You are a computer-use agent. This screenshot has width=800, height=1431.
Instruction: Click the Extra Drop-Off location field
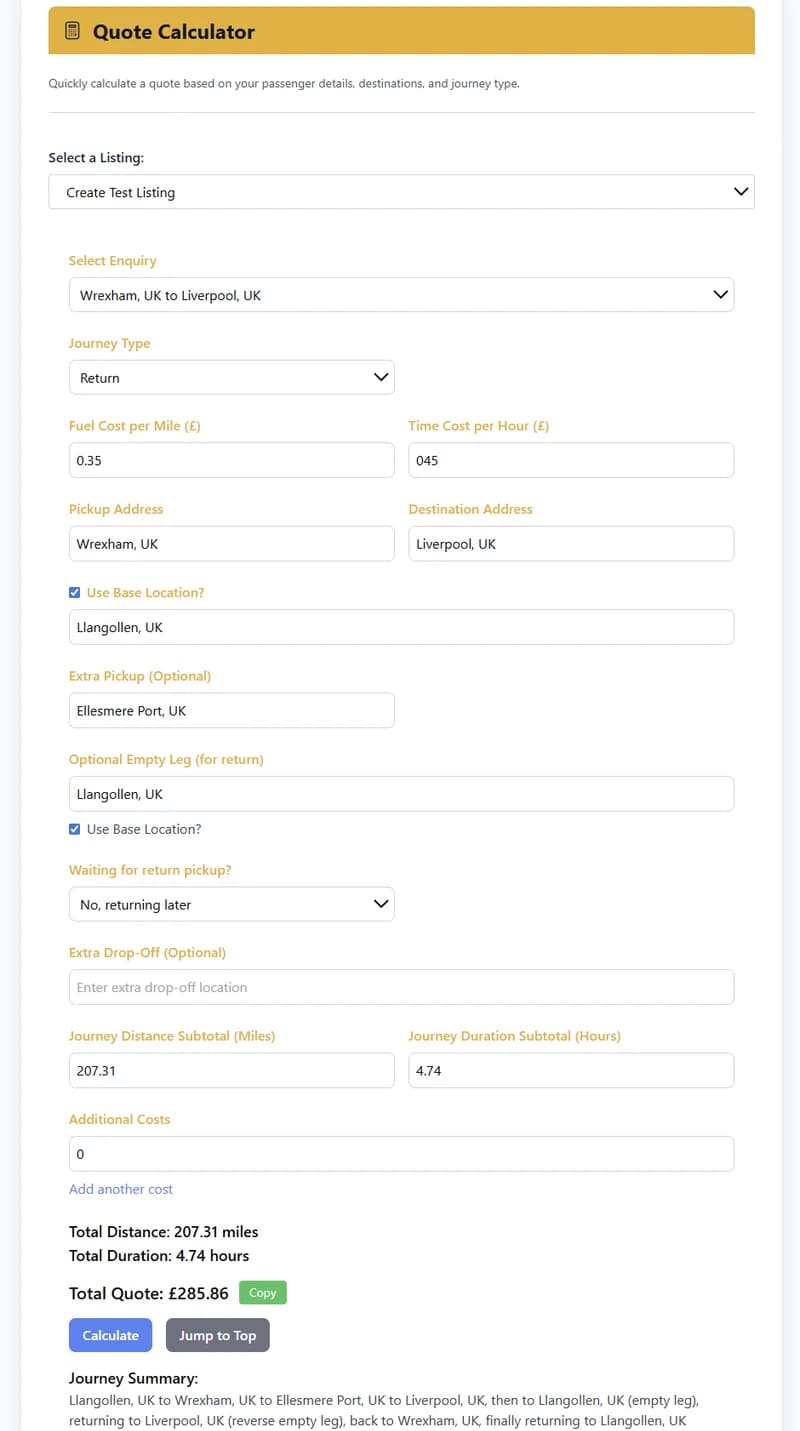click(401, 987)
